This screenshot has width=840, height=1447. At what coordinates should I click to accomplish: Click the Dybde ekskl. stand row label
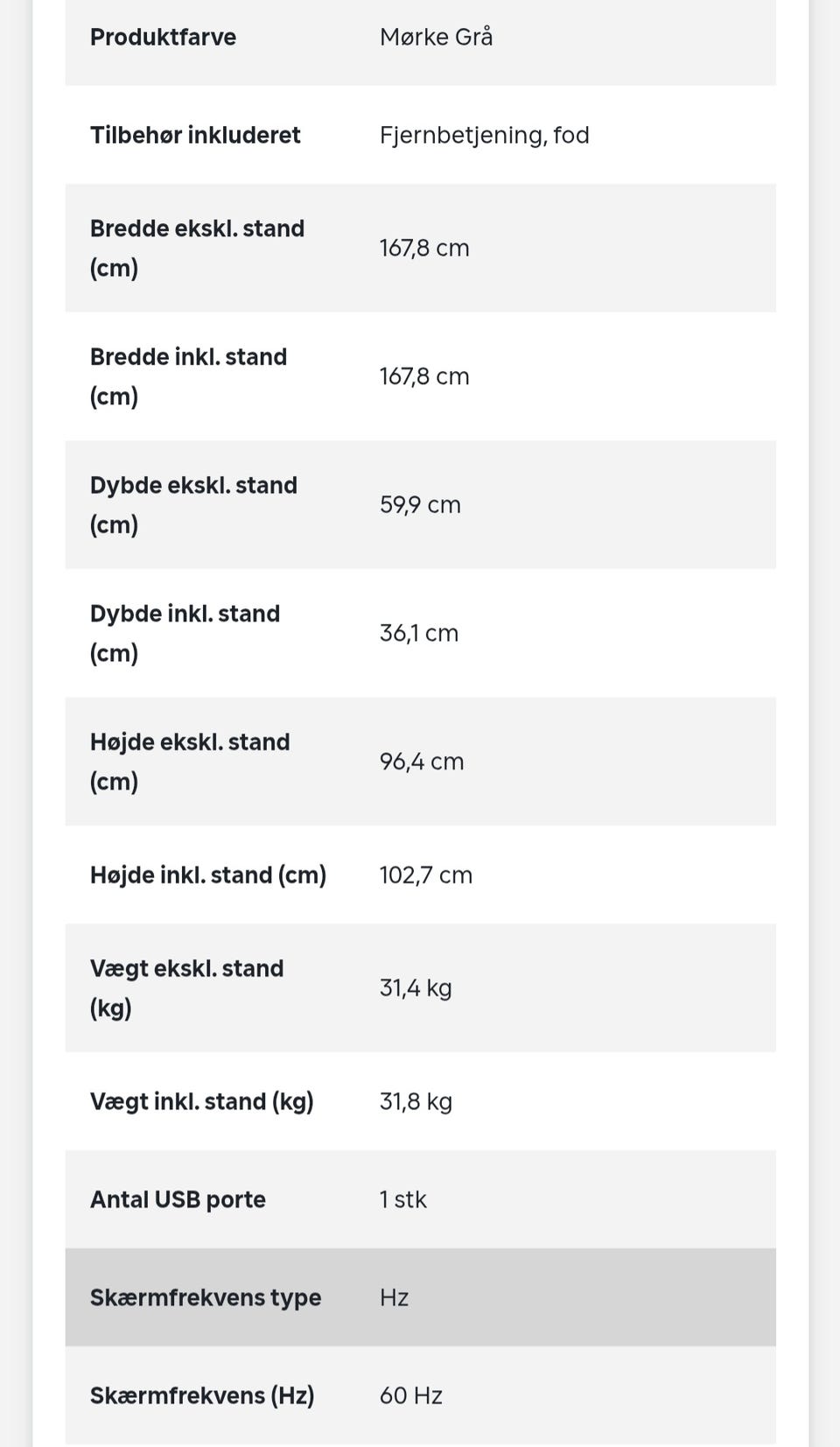(193, 504)
